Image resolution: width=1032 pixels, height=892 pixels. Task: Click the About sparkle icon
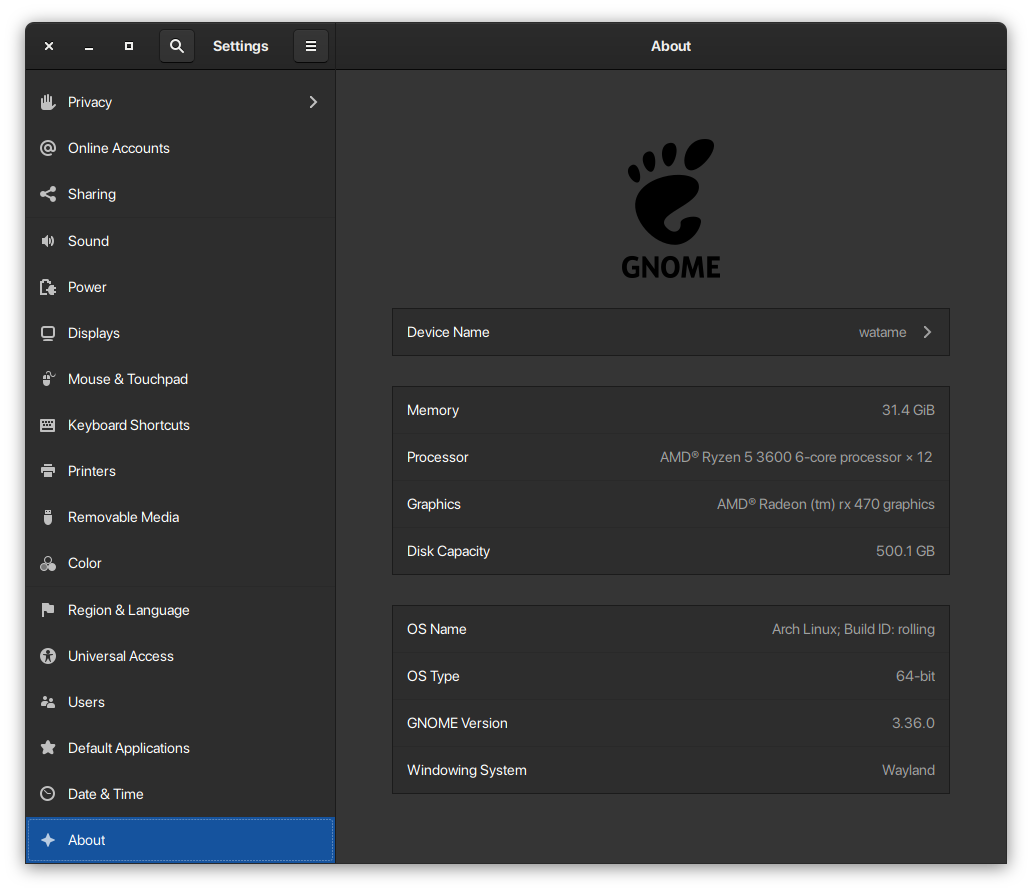48,840
